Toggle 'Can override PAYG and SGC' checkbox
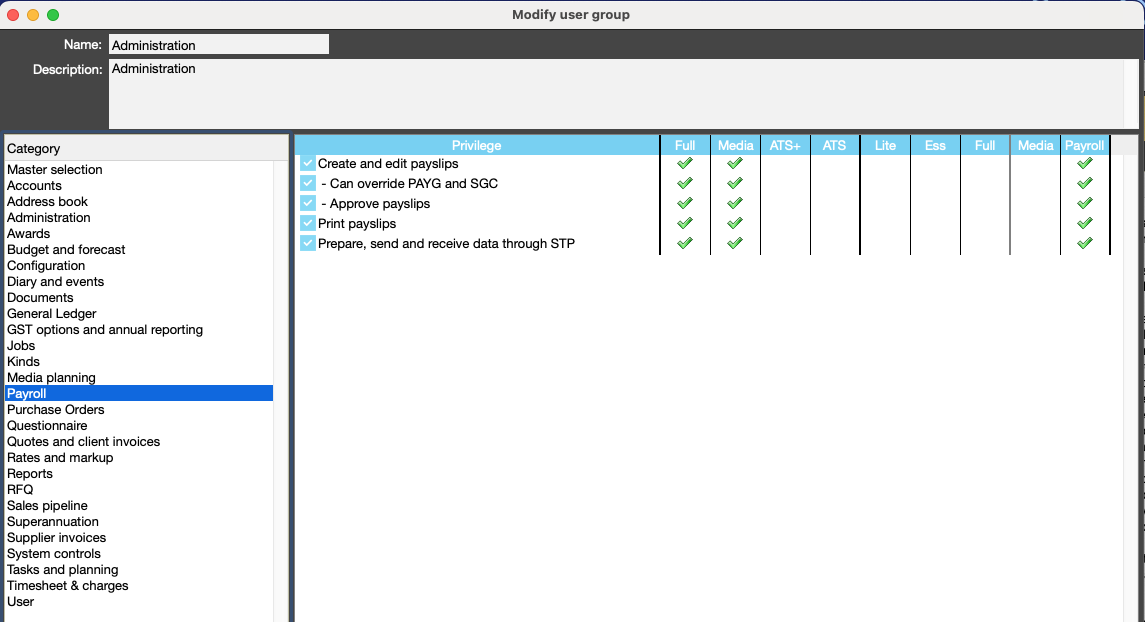Screen dimensions: 1145x622 click(x=307, y=183)
